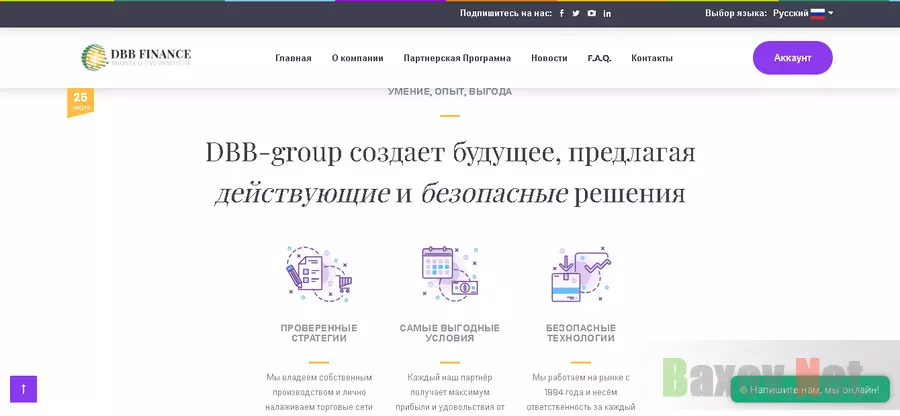Click the Мы работаем на рынке paragraph

581,393
